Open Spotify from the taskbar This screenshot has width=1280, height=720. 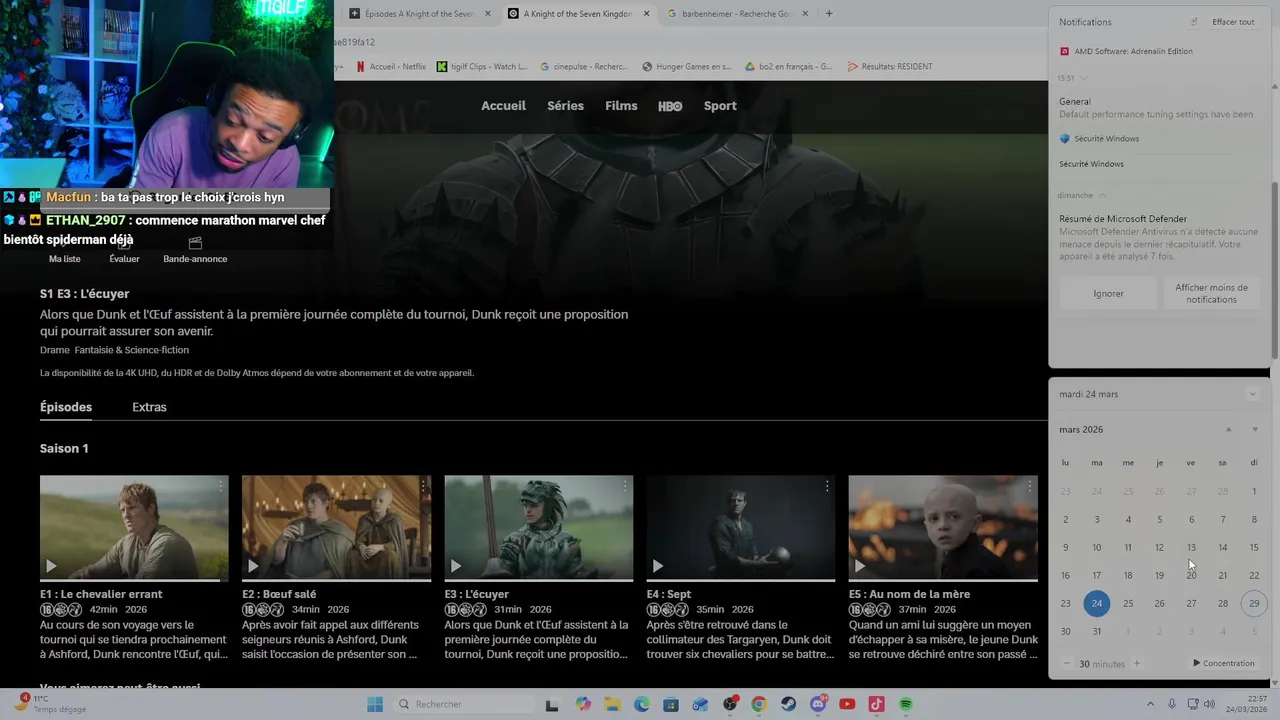coord(906,704)
